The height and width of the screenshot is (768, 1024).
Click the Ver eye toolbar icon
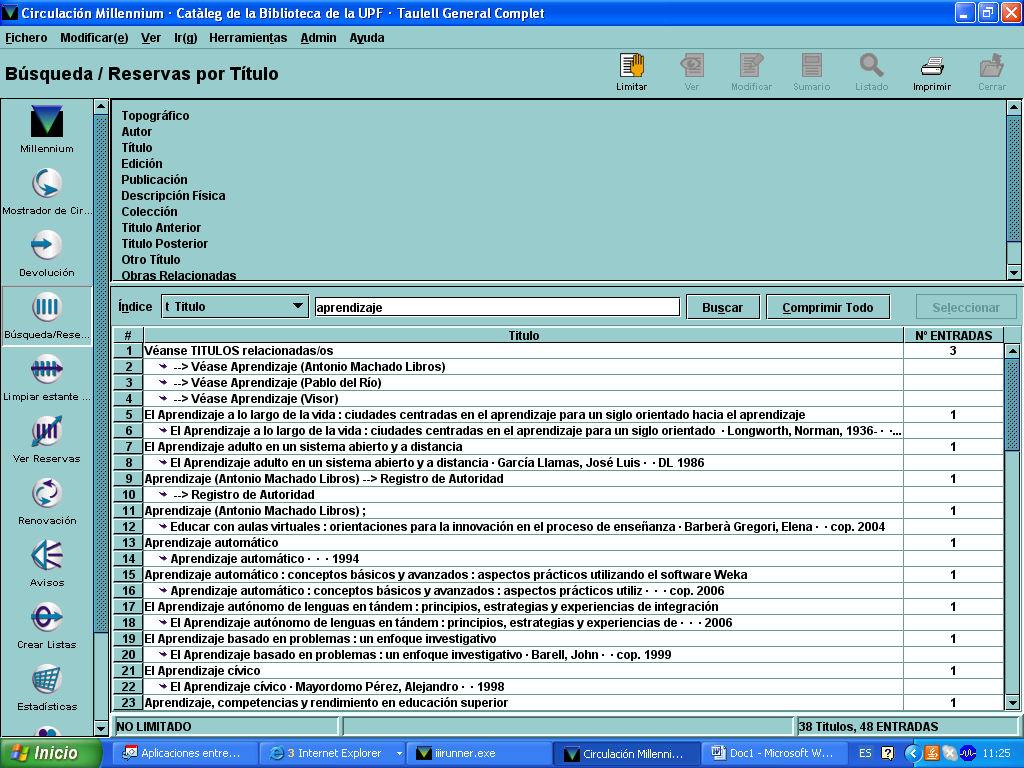coord(692,66)
